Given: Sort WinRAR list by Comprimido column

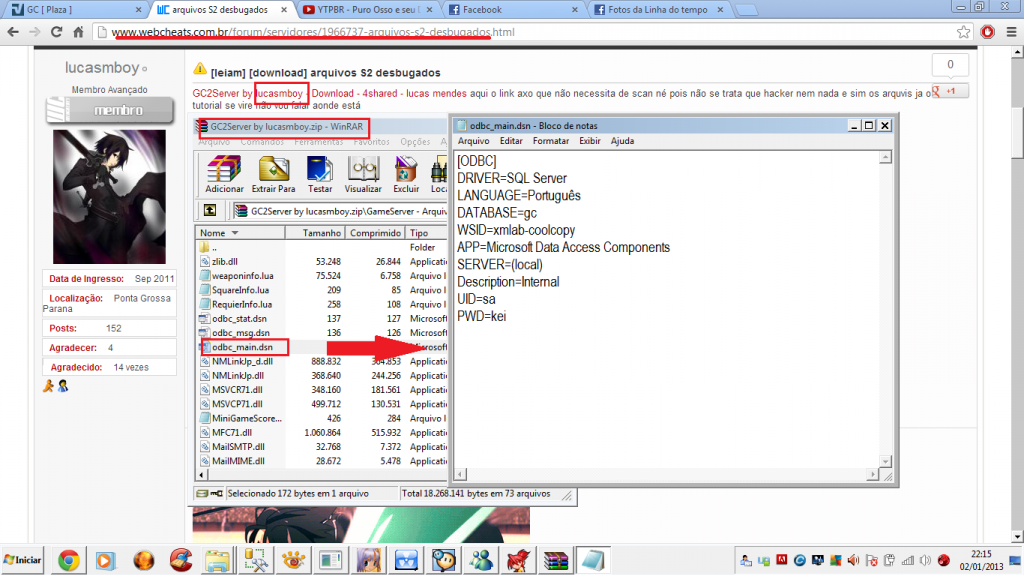Looking at the screenshot, I should pyautogui.click(x=375, y=233).
